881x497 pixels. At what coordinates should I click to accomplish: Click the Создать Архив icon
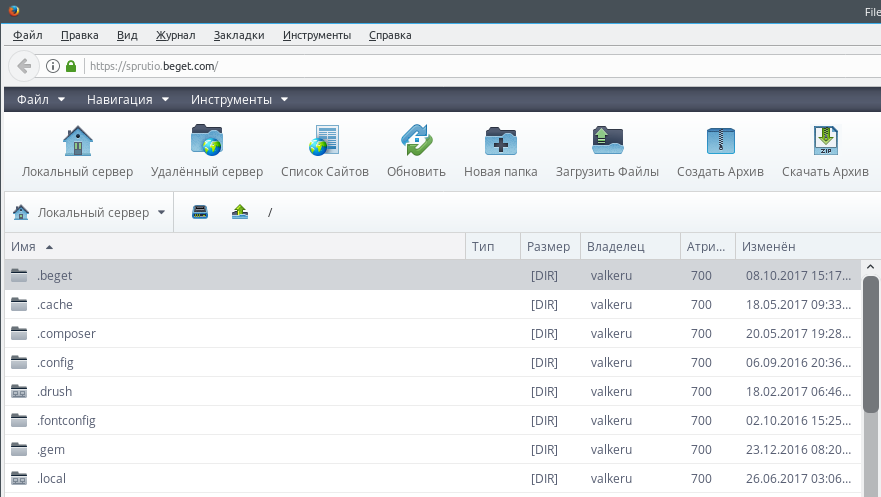(x=720, y=141)
